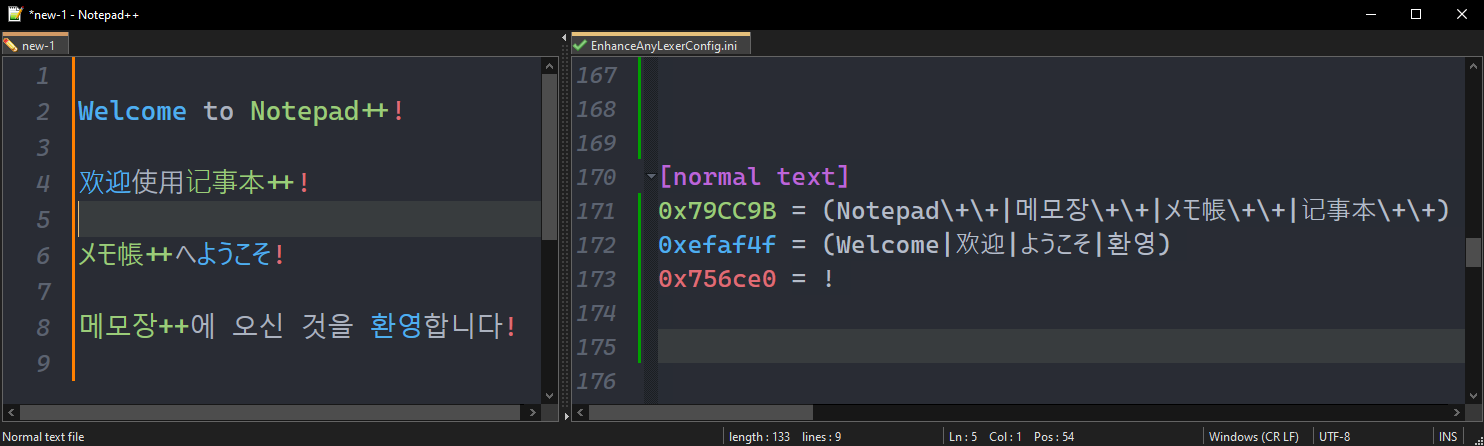This screenshot has height=446, width=1484.
Task: Click the Notepad++ app icon in title bar
Action: point(14,14)
